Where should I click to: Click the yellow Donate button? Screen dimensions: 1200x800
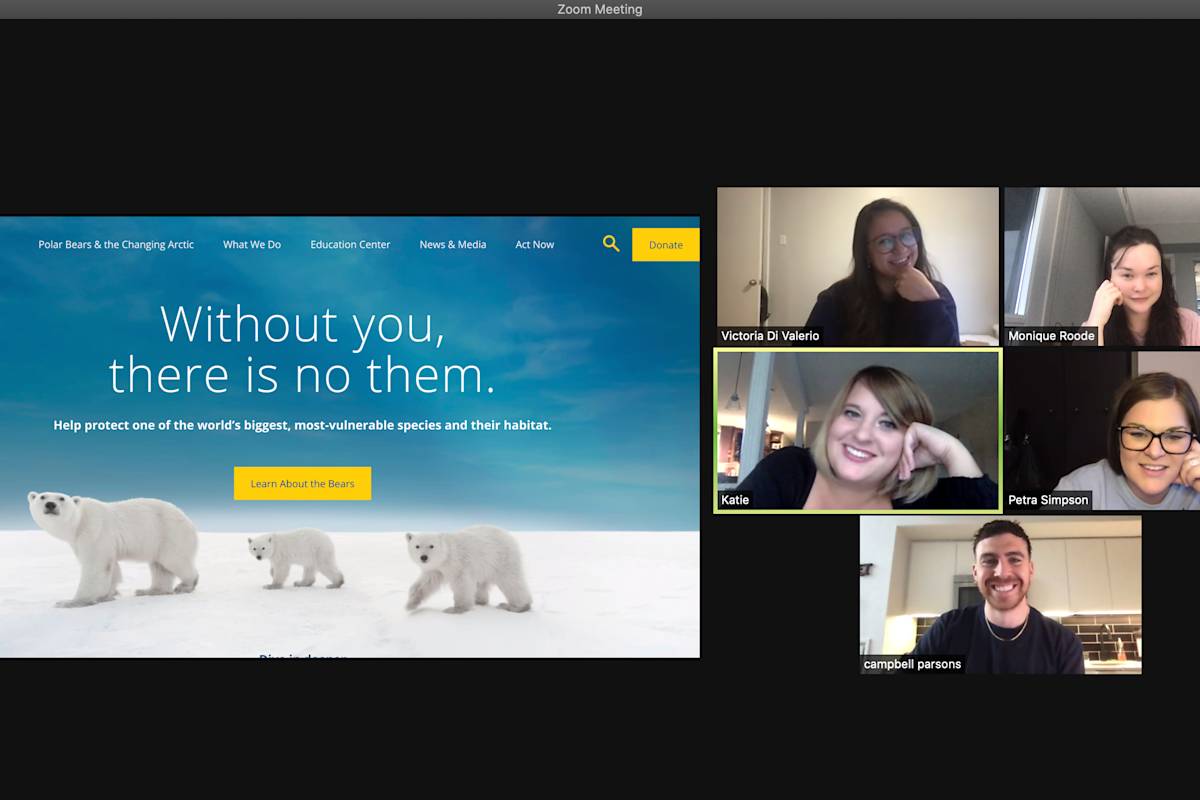tap(666, 245)
